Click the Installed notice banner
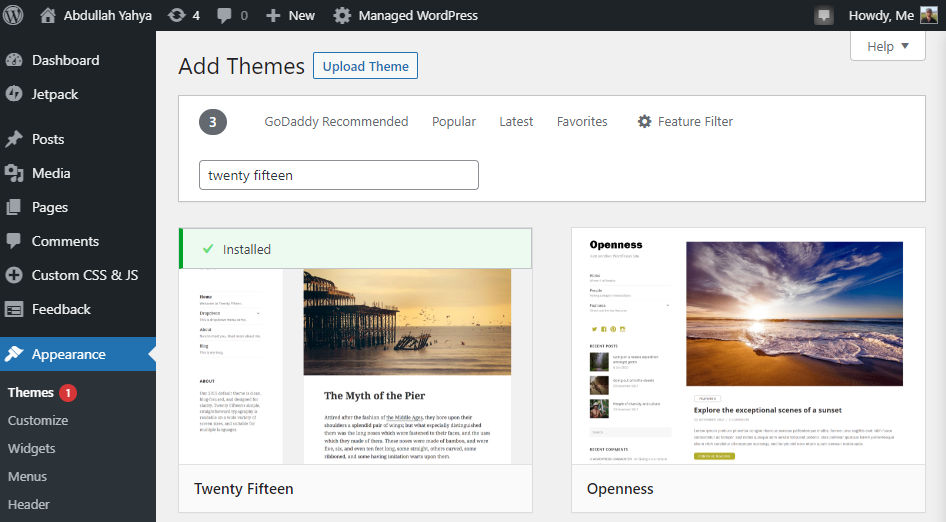This screenshot has height=522, width=946. click(355, 249)
